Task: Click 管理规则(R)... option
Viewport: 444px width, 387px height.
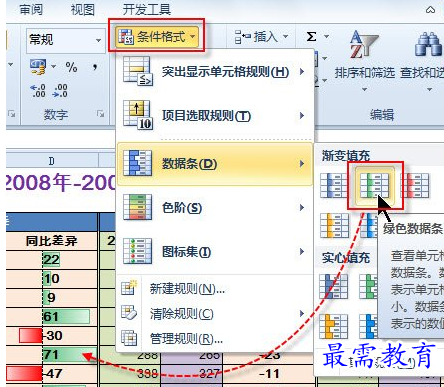Action: click(214, 339)
